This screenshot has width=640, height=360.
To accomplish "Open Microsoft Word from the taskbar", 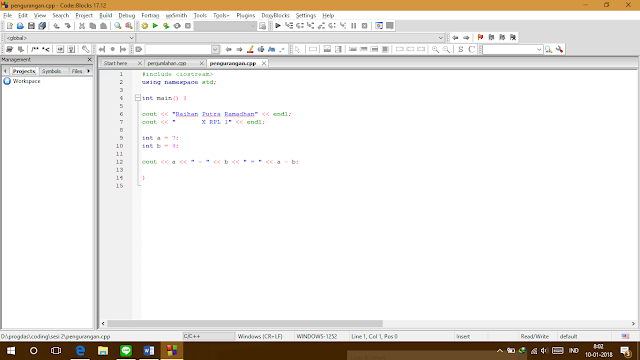I will 149,351.
